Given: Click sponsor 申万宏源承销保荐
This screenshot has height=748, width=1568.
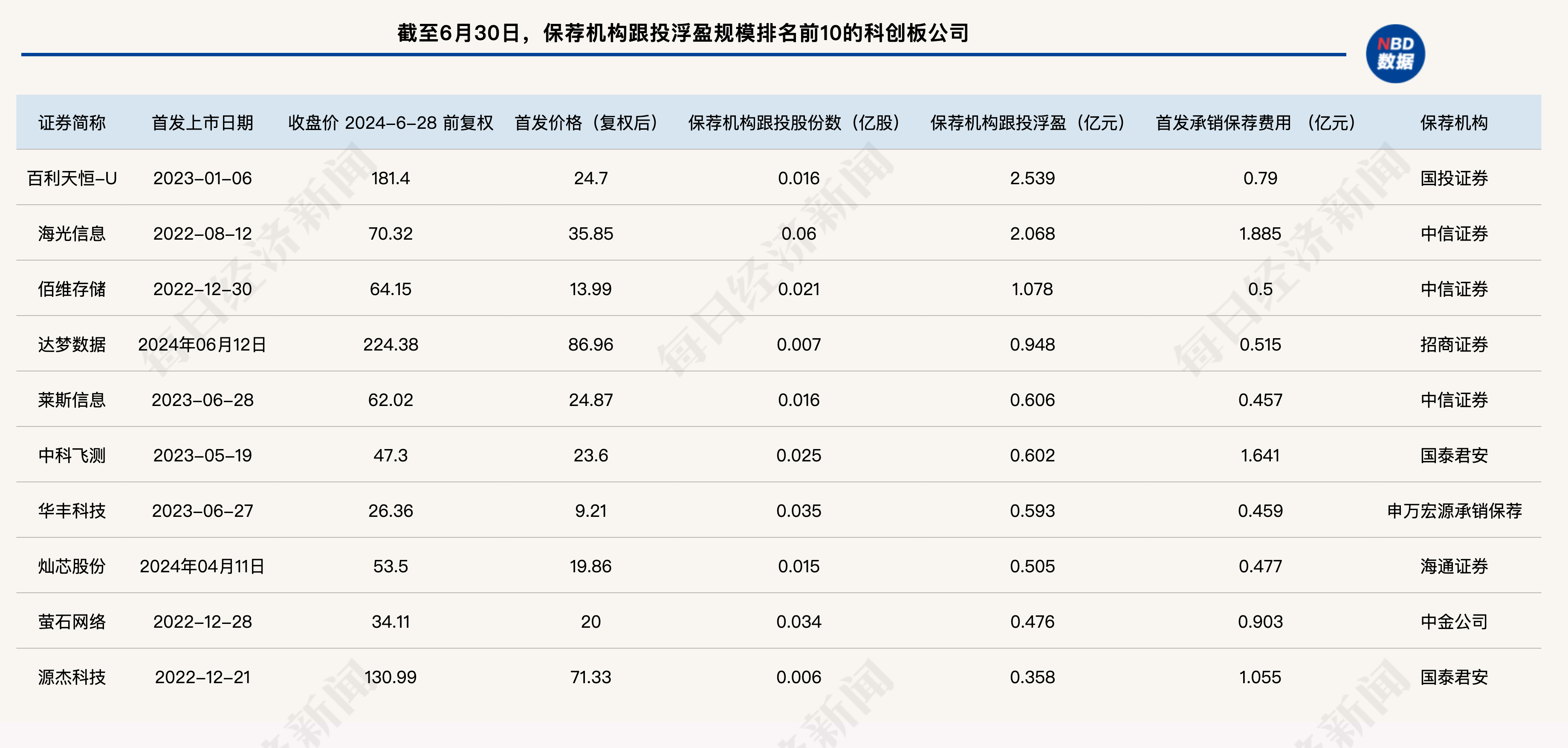Looking at the screenshot, I should pyautogui.click(x=1454, y=511).
